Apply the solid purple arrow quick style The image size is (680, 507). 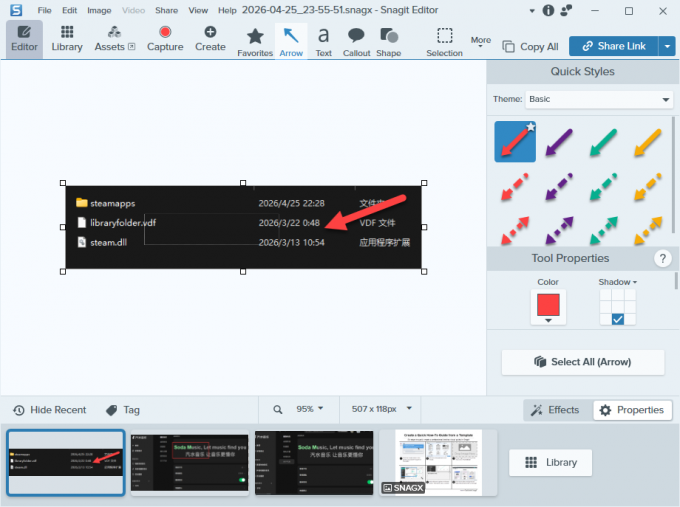pyautogui.click(x=559, y=142)
